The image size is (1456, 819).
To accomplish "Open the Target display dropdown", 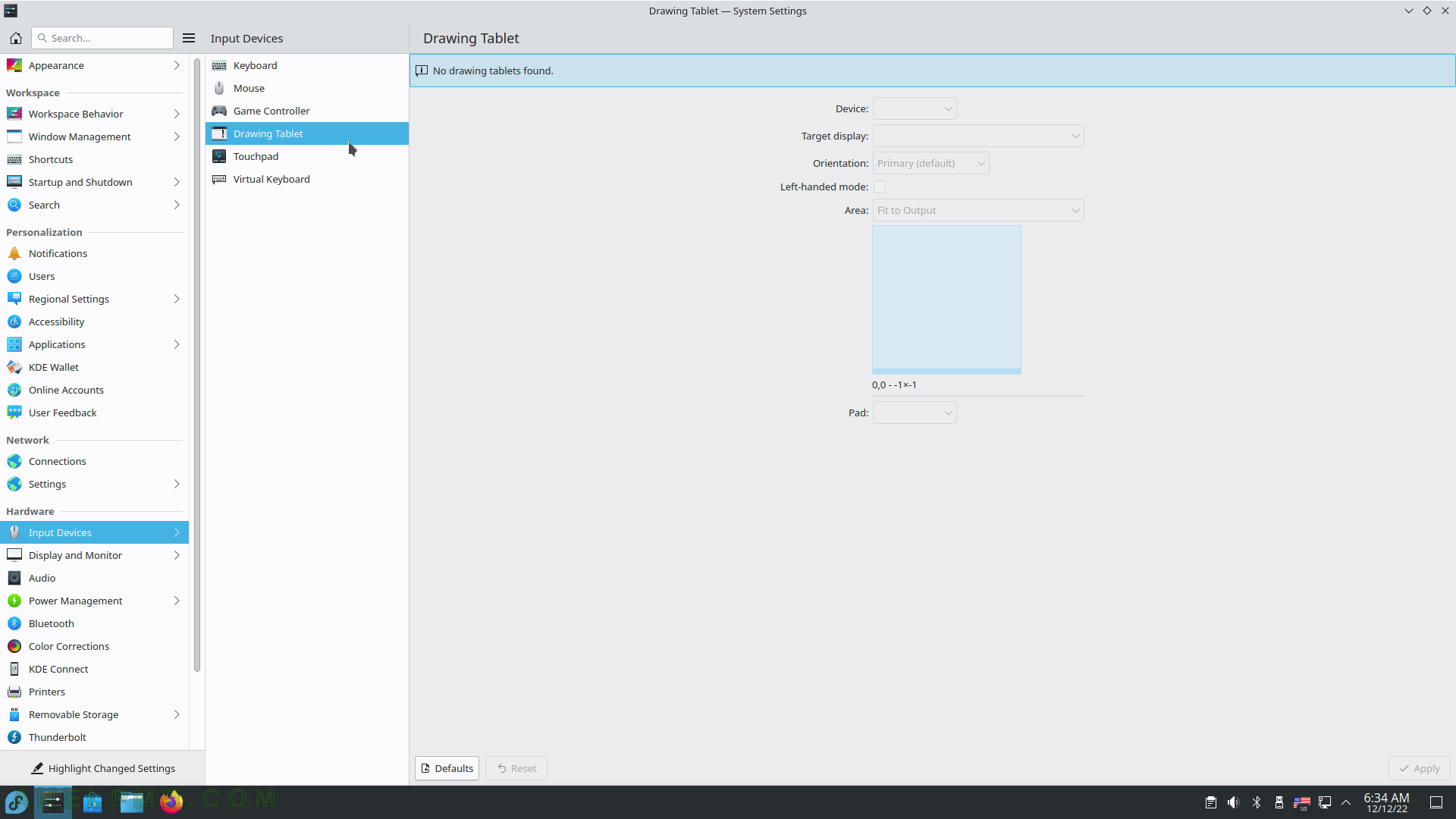I will pyautogui.click(x=978, y=136).
